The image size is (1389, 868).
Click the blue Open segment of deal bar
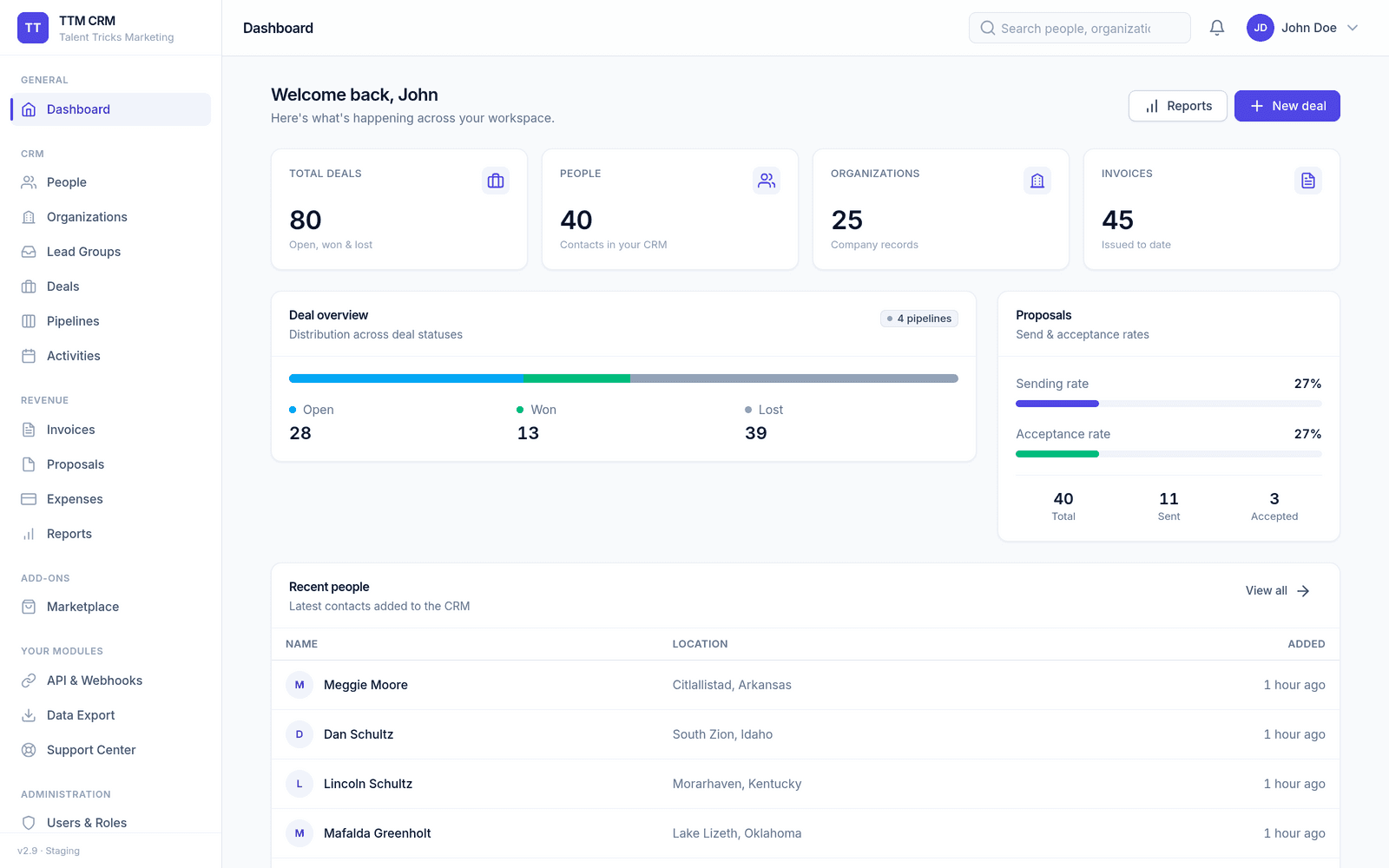click(406, 378)
